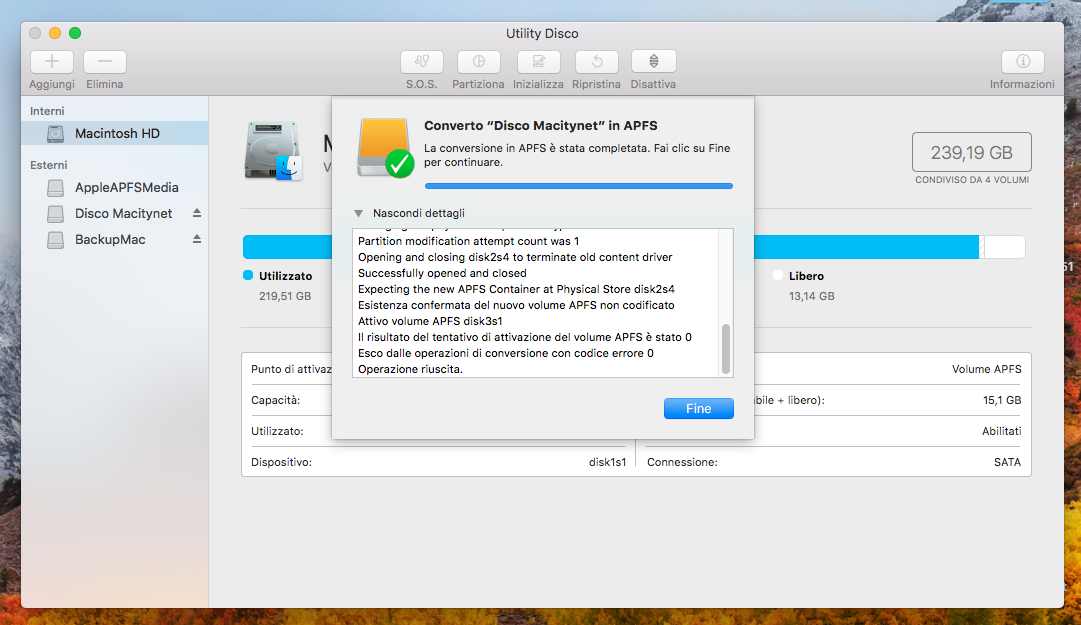1081x625 pixels.
Task: Click the Ripristina restore icon
Action: (x=596, y=62)
